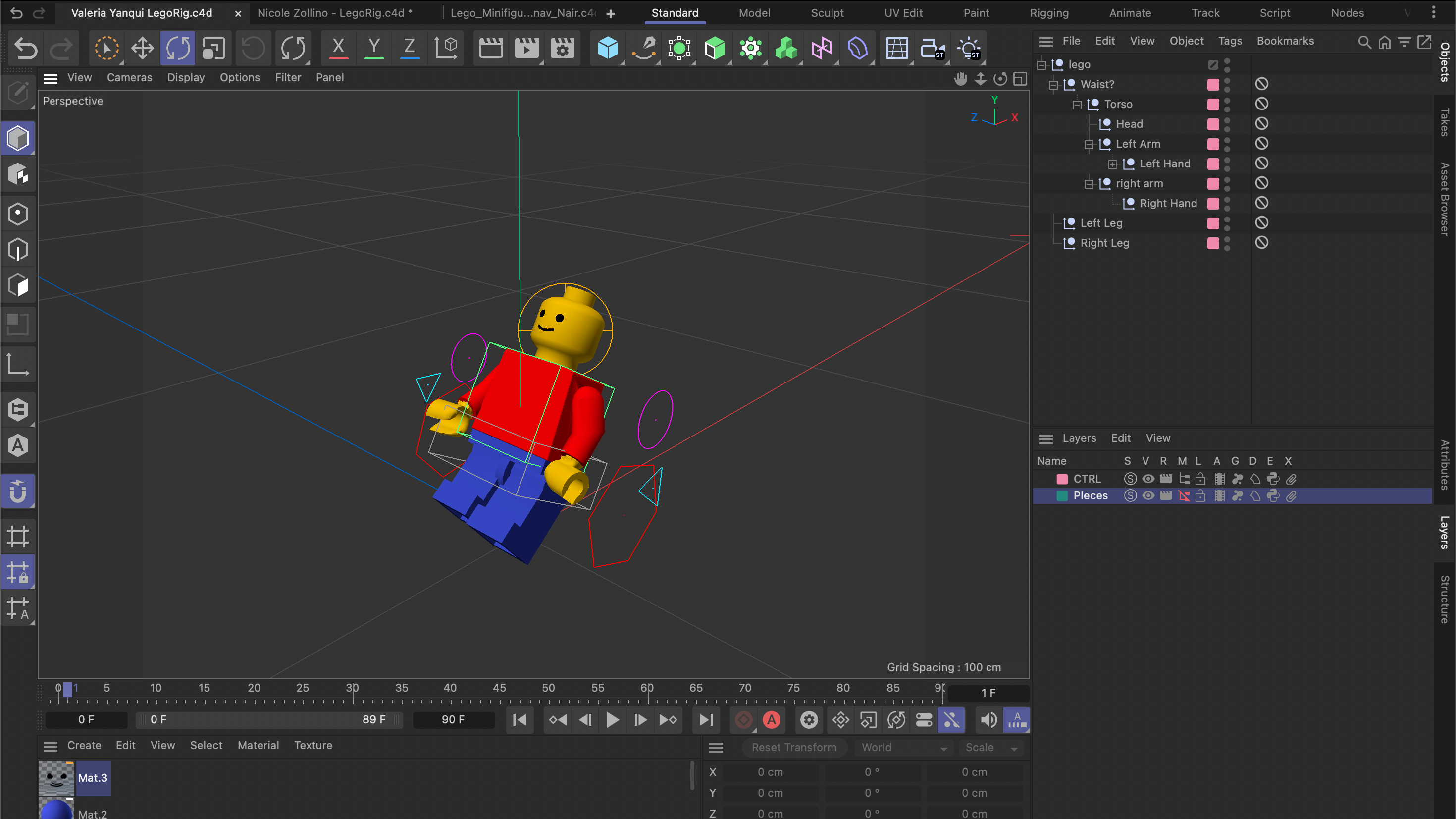Screen dimensions: 1456x819
Task: Click the viewport orbit rotate icon
Action: click(x=1000, y=79)
